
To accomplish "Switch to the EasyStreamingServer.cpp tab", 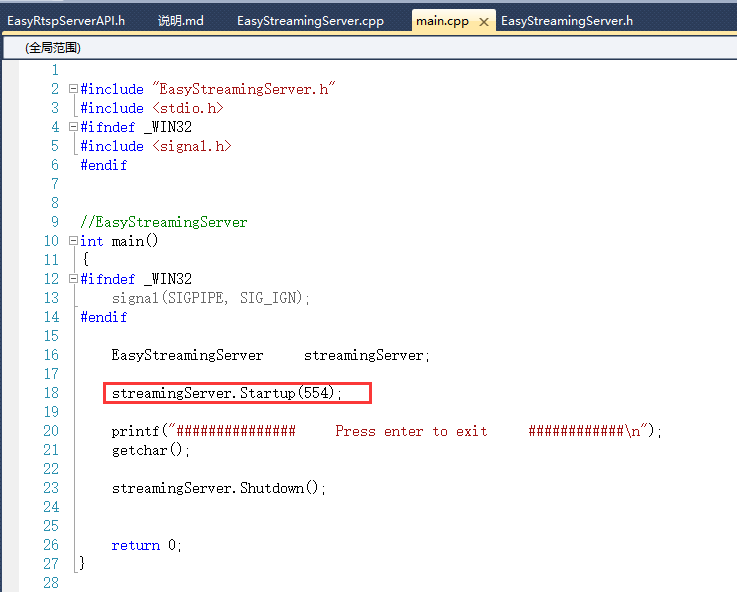I will pos(310,21).
